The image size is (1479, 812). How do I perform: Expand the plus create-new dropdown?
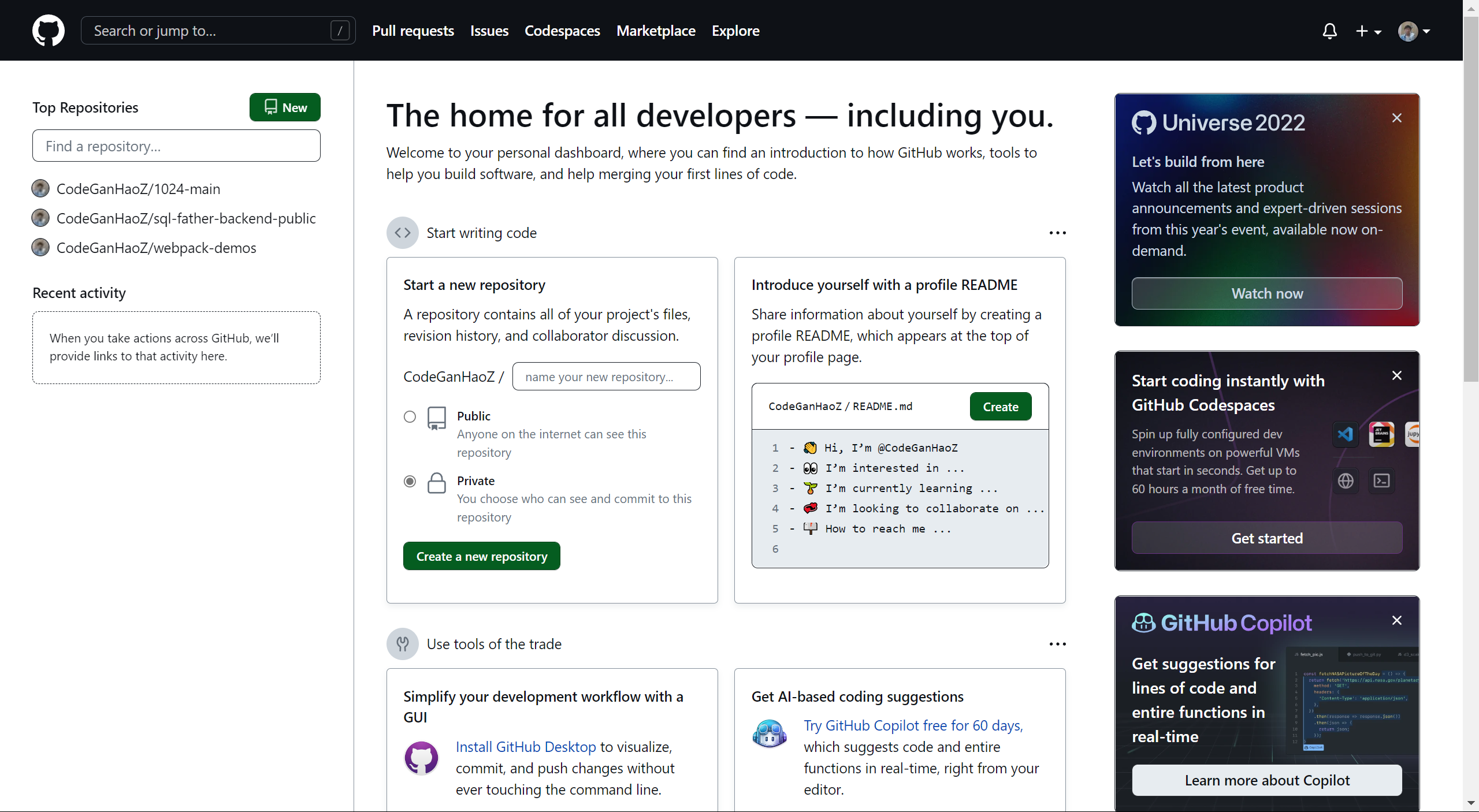1368,31
